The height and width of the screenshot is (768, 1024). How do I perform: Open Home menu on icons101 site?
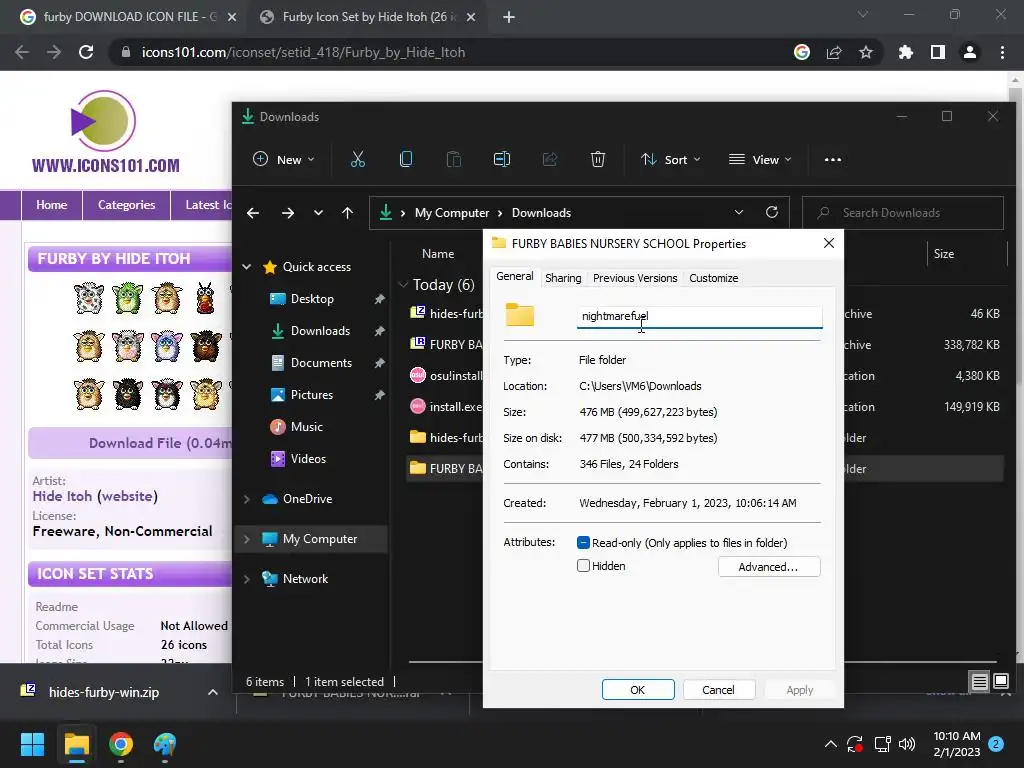click(52, 205)
